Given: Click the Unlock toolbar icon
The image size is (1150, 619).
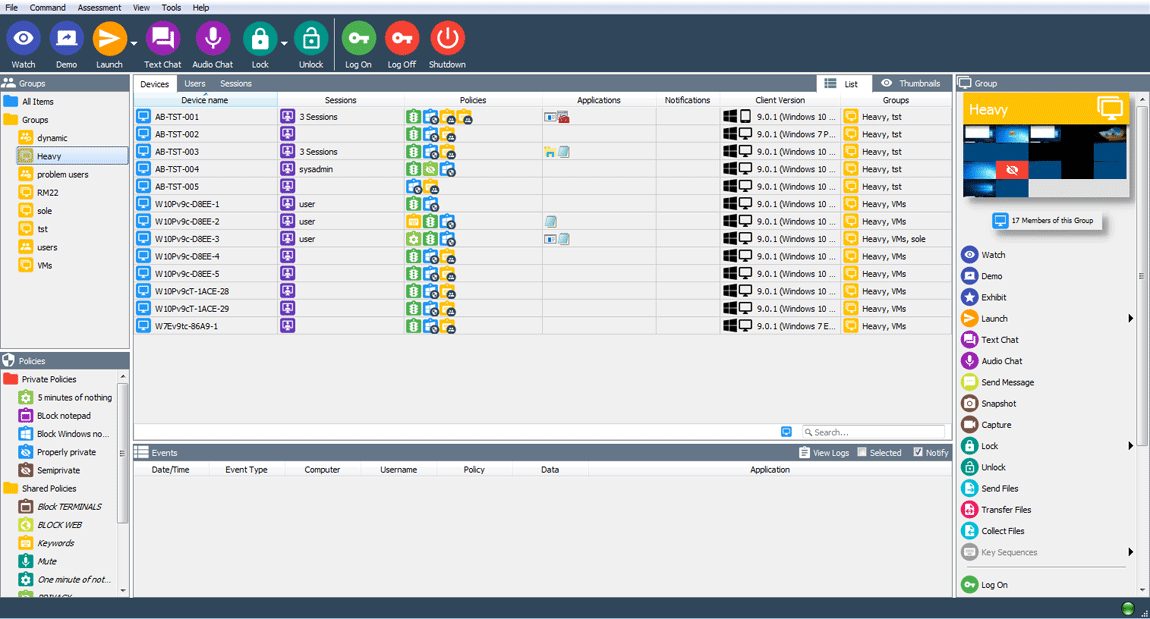Looking at the screenshot, I should tap(311, 39).
